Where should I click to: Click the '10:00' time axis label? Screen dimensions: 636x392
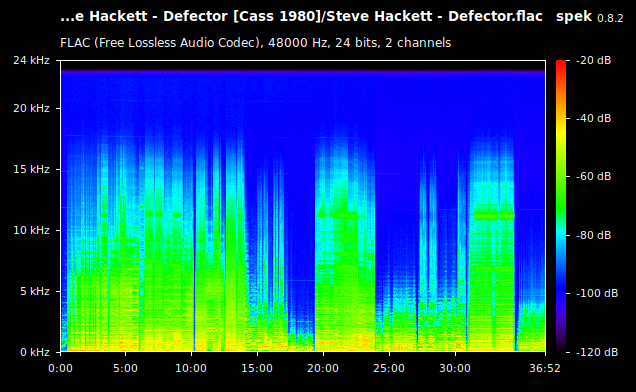tap(191, 368)
